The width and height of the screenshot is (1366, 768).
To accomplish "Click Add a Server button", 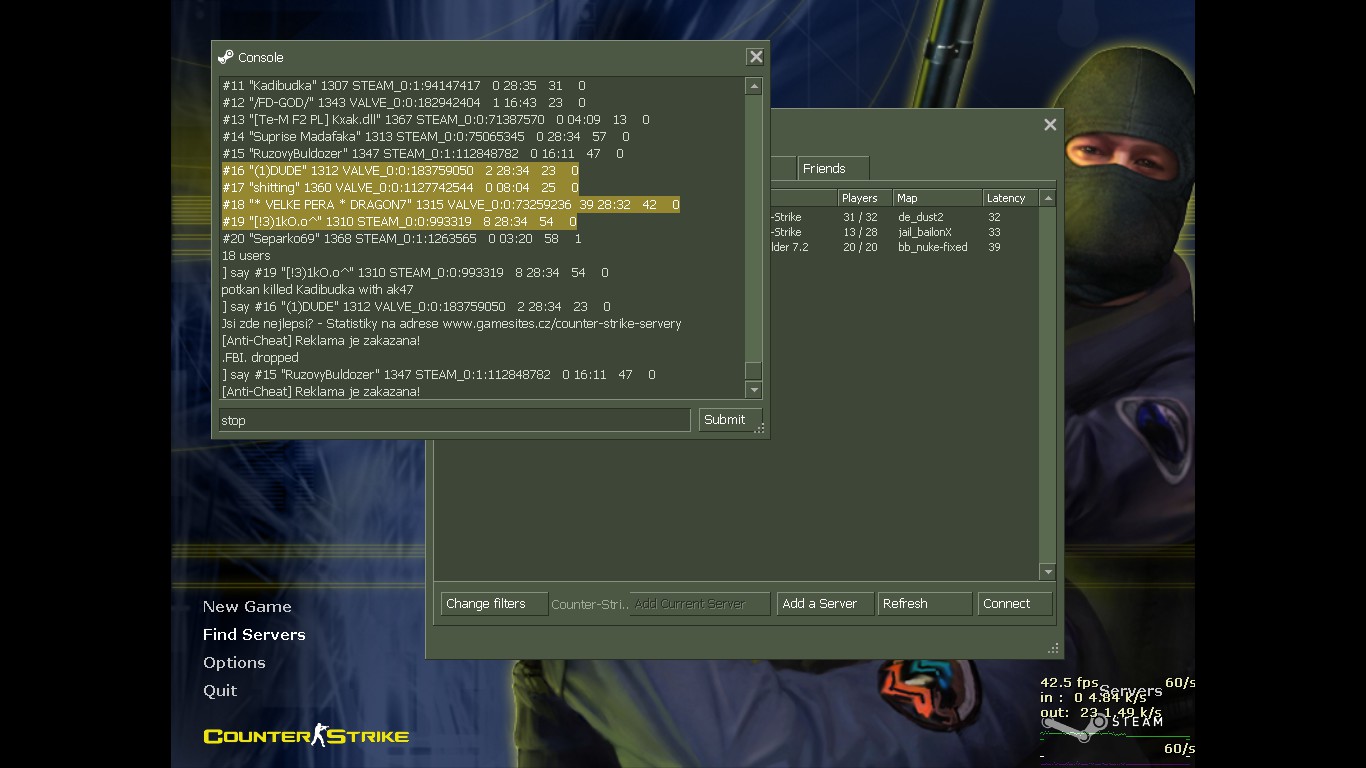I will 825,604.
